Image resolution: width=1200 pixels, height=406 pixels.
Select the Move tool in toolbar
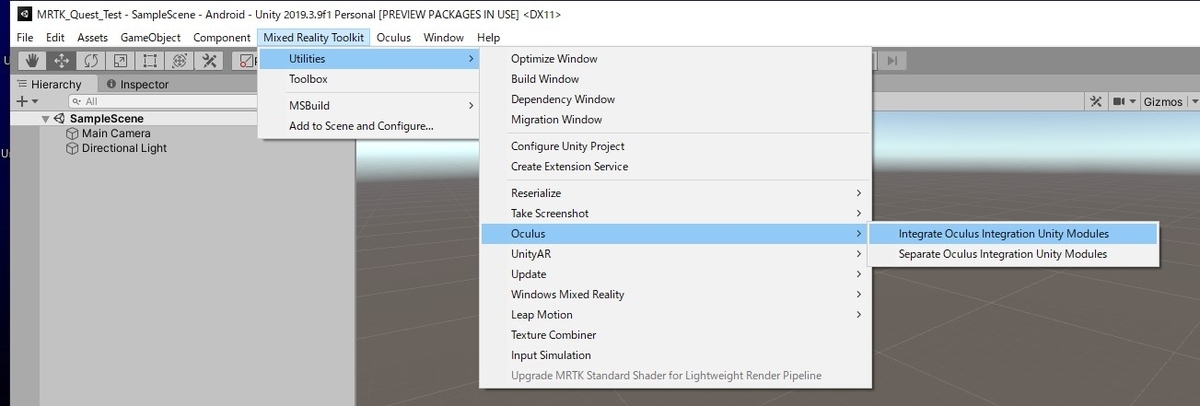62,60
